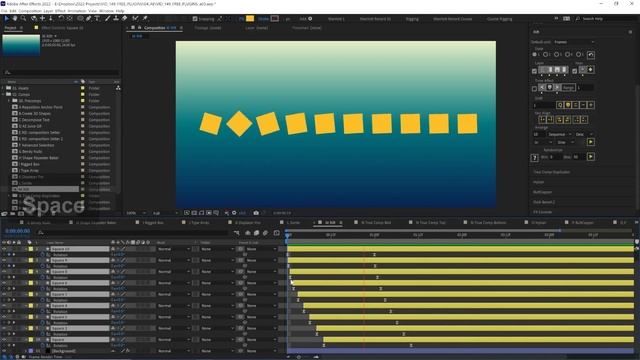Expand the FX Console panel header
This screenshot has width=640, height=360.
tap(542, 212)
